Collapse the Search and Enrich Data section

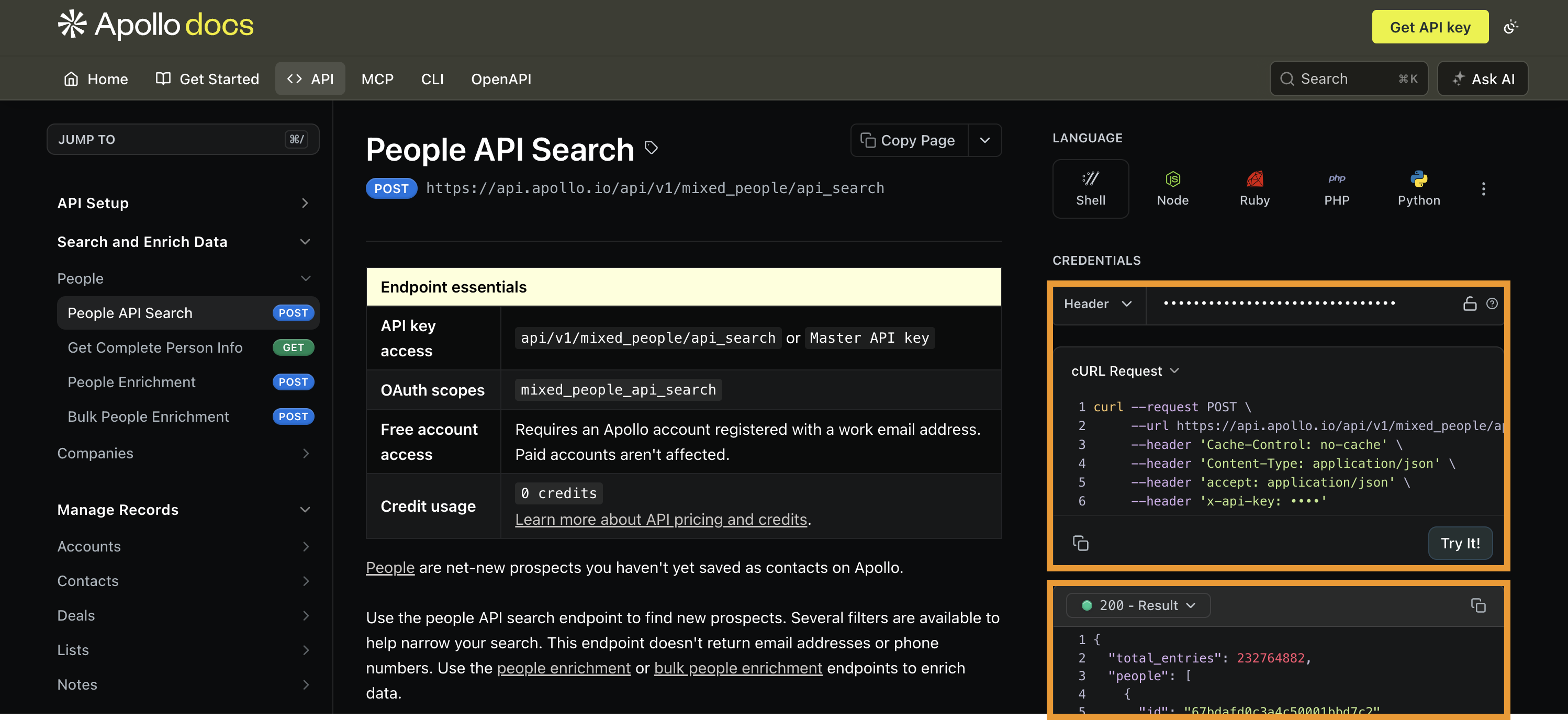click(183, 242)
